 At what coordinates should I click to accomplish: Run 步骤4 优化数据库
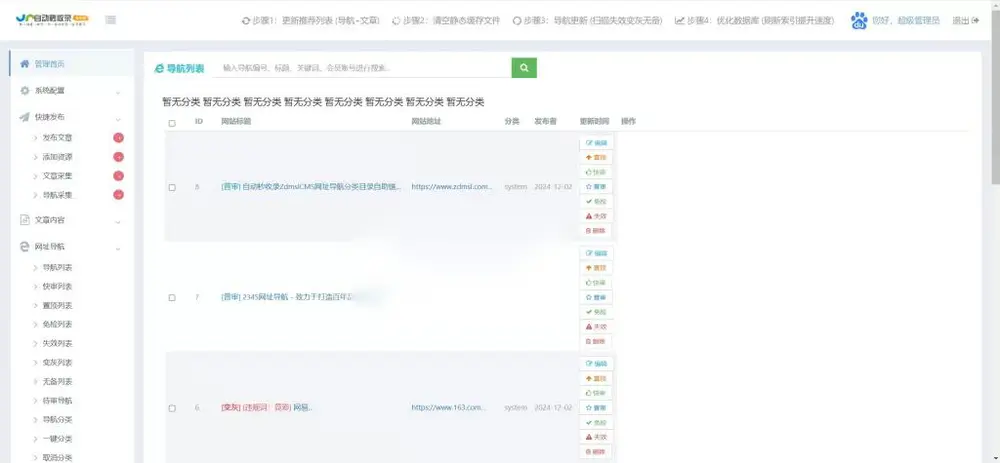[754, 20]
